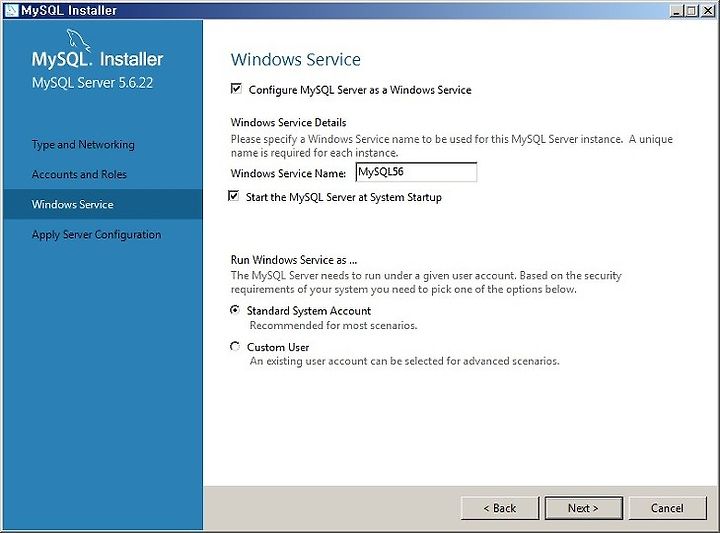Image resolution: width=720 pixels, height=533 pixels.
Task: Toggle Configure MySQL Server as a Windows Service
Action: pyautogui.click(x=236, y=89)
